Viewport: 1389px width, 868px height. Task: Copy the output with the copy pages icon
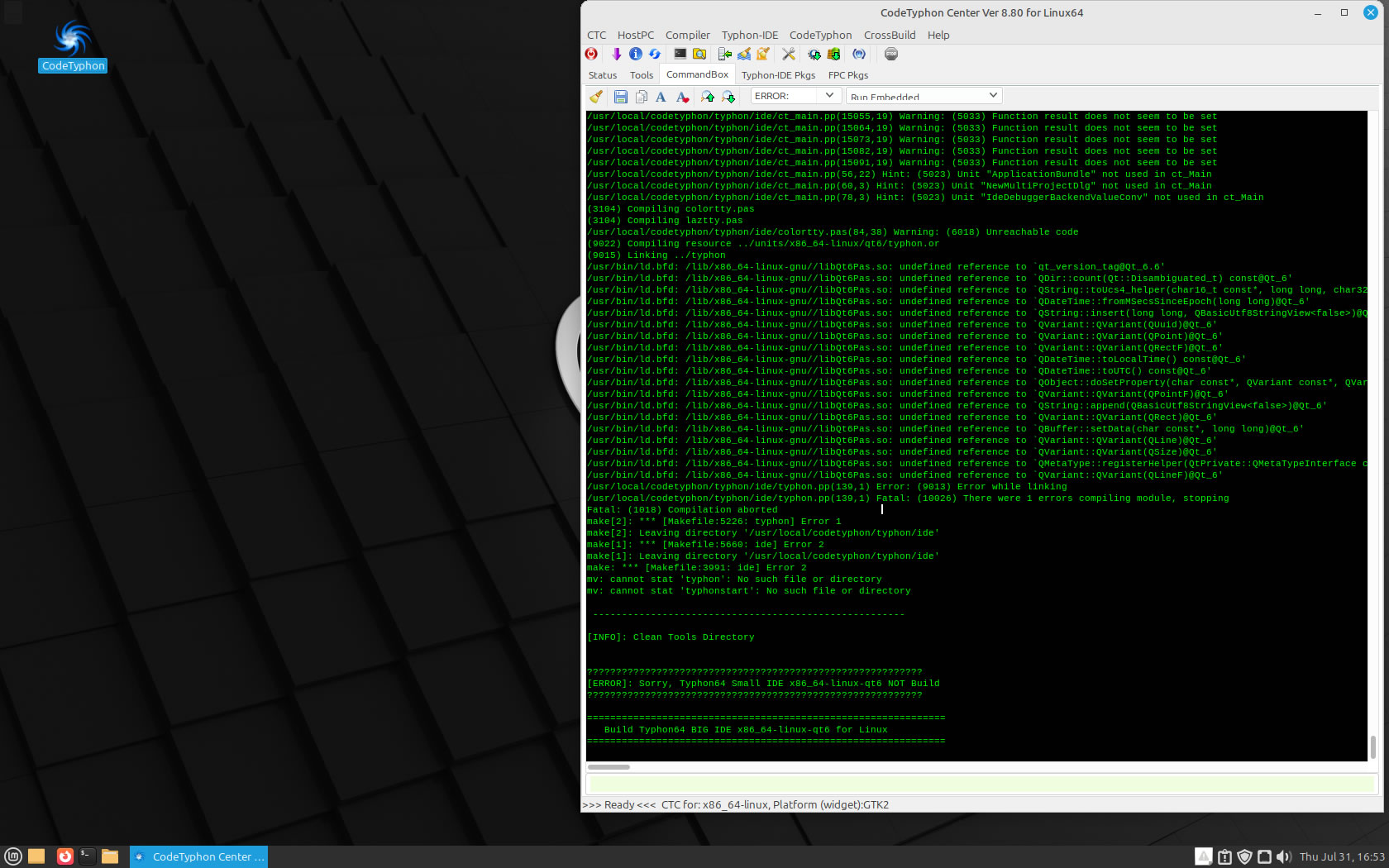[641, 97]
